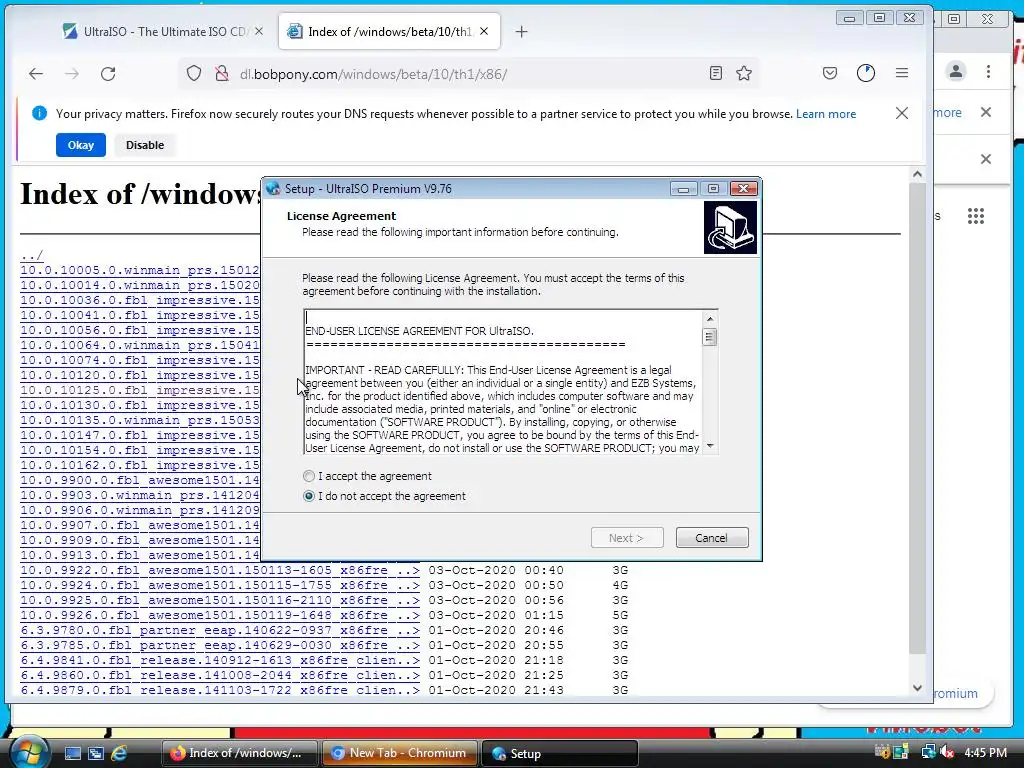
Task: Switch to Setup taskbar button
Action: tap(559, 753)
